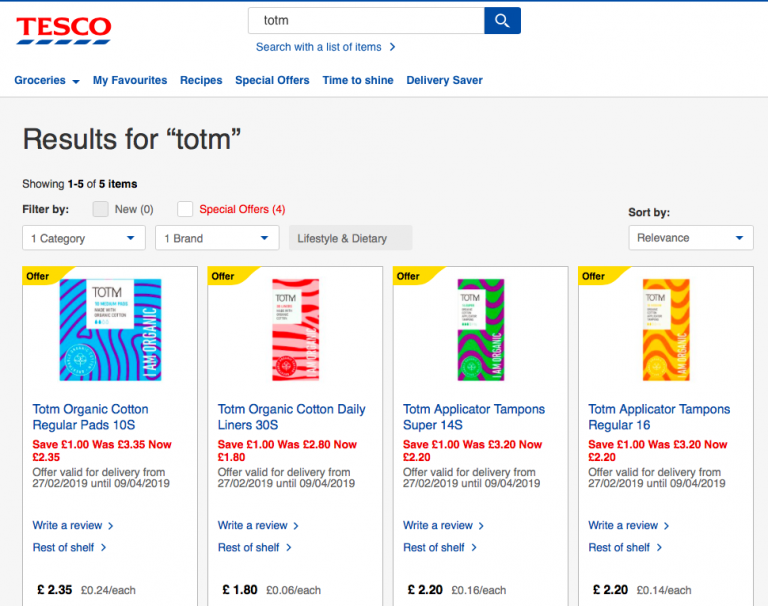
Task: Expand the 1 Category dropdown
Action: point(84,238)
